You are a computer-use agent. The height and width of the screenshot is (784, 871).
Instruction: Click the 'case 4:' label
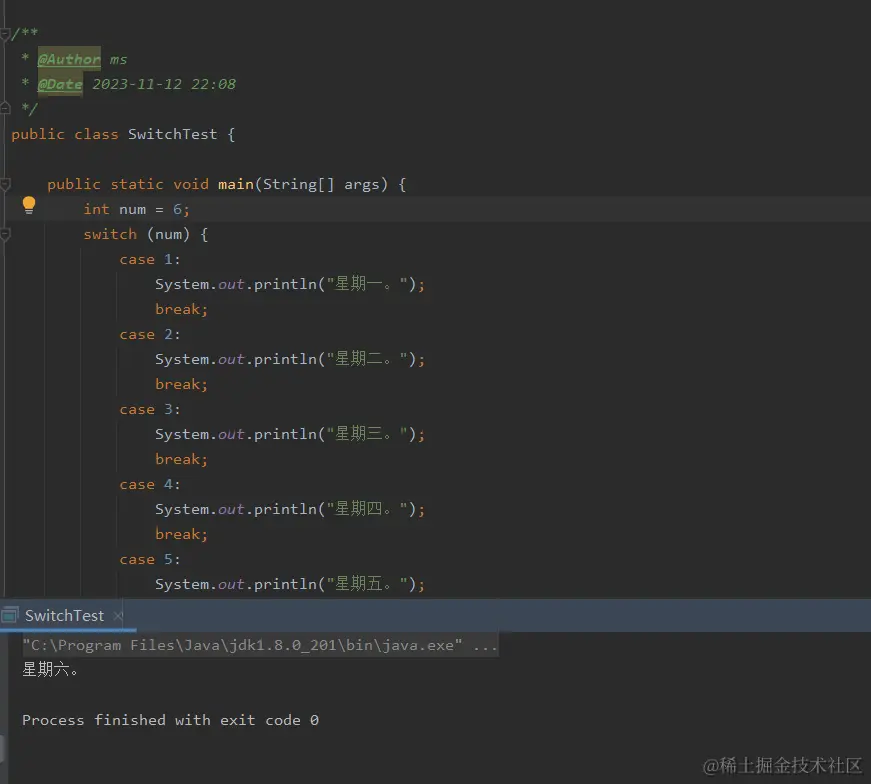coord(150,485)
